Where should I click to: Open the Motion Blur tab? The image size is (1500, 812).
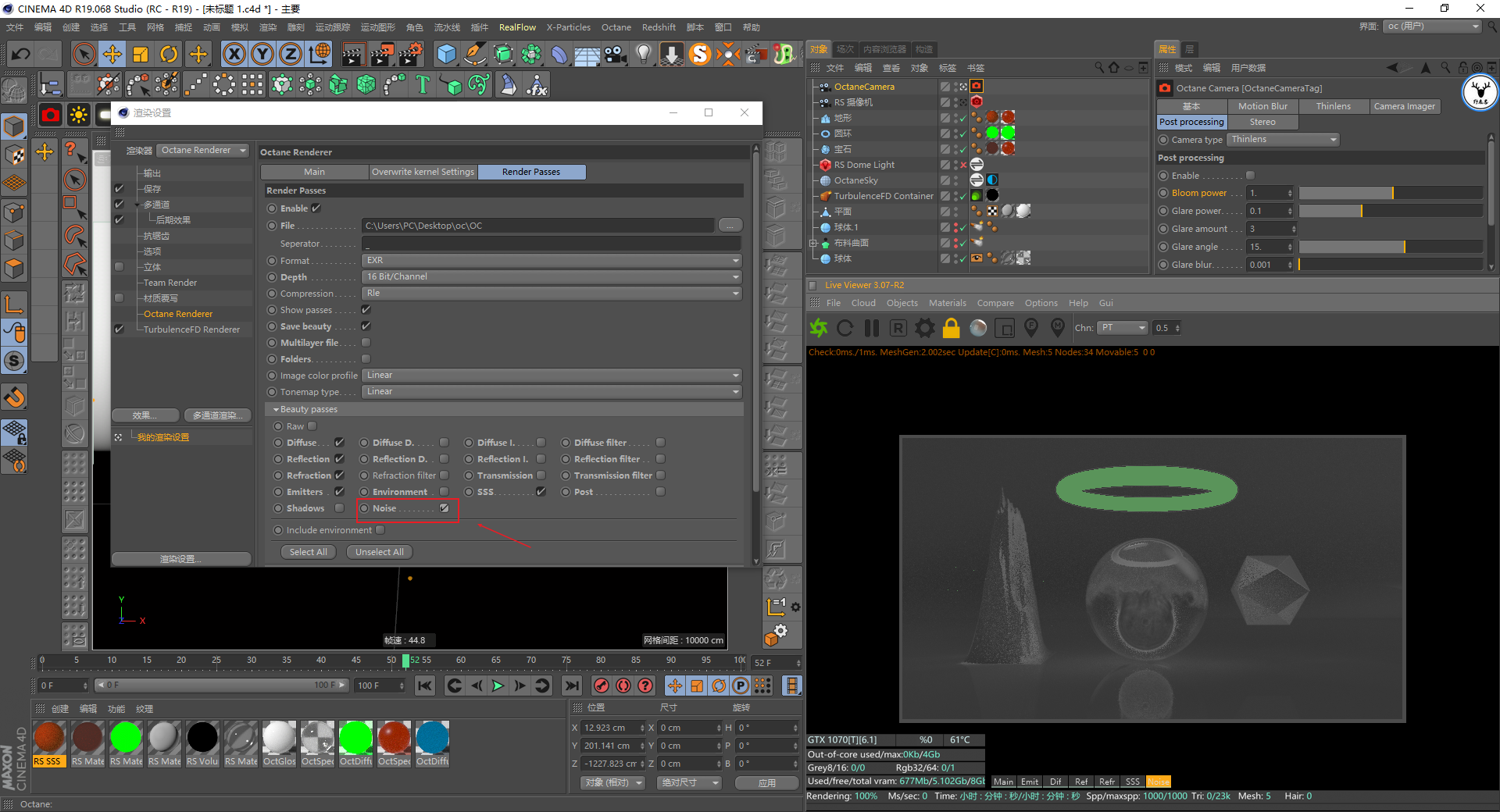(x=1262, y=106)
